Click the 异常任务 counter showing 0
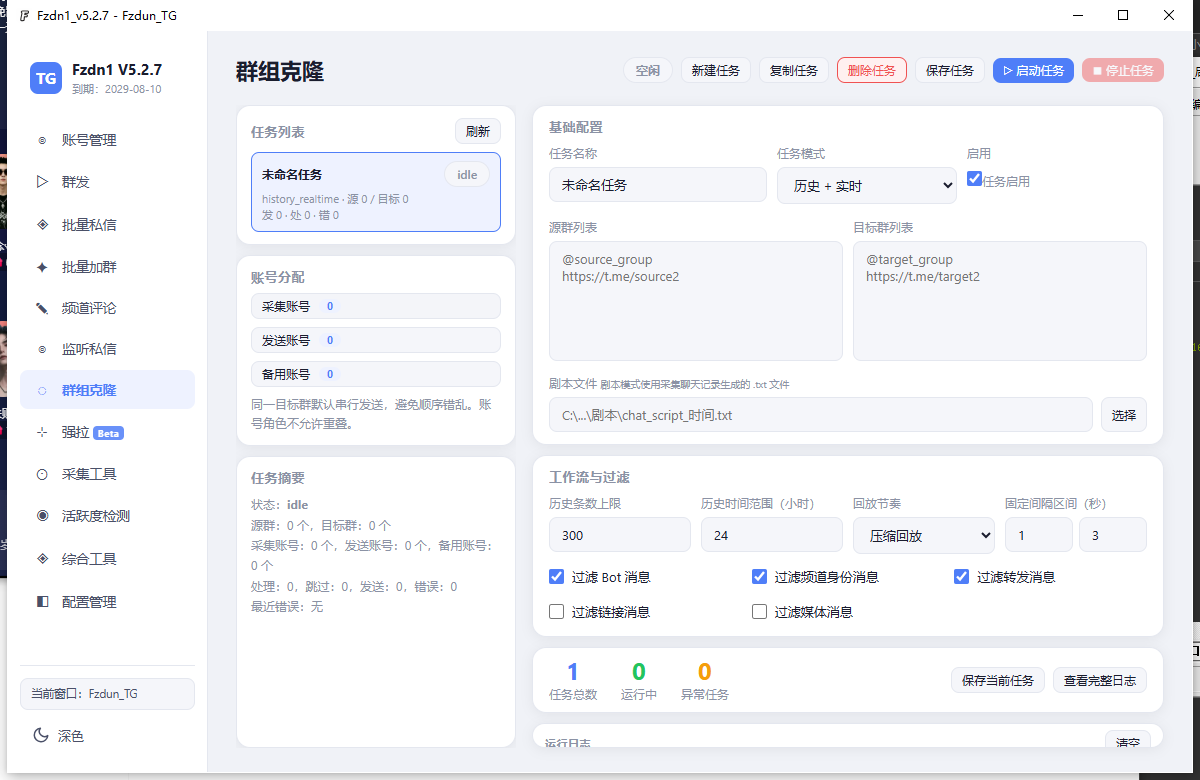This screenshot has height=780, width=1200. [705, 680]
